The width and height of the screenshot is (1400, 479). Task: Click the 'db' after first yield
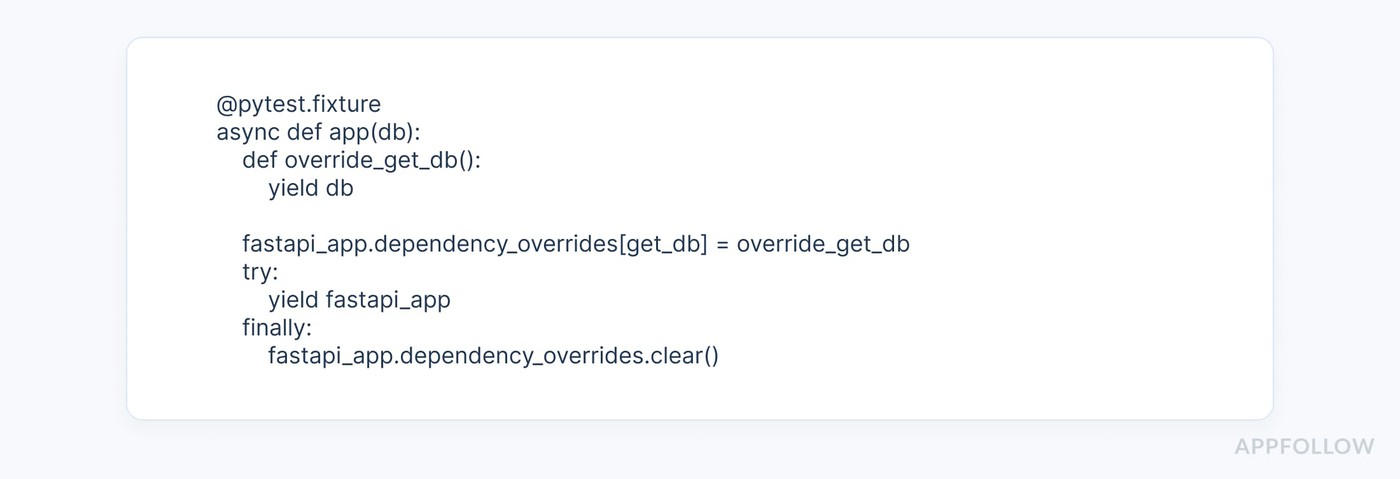coord(340,188)
